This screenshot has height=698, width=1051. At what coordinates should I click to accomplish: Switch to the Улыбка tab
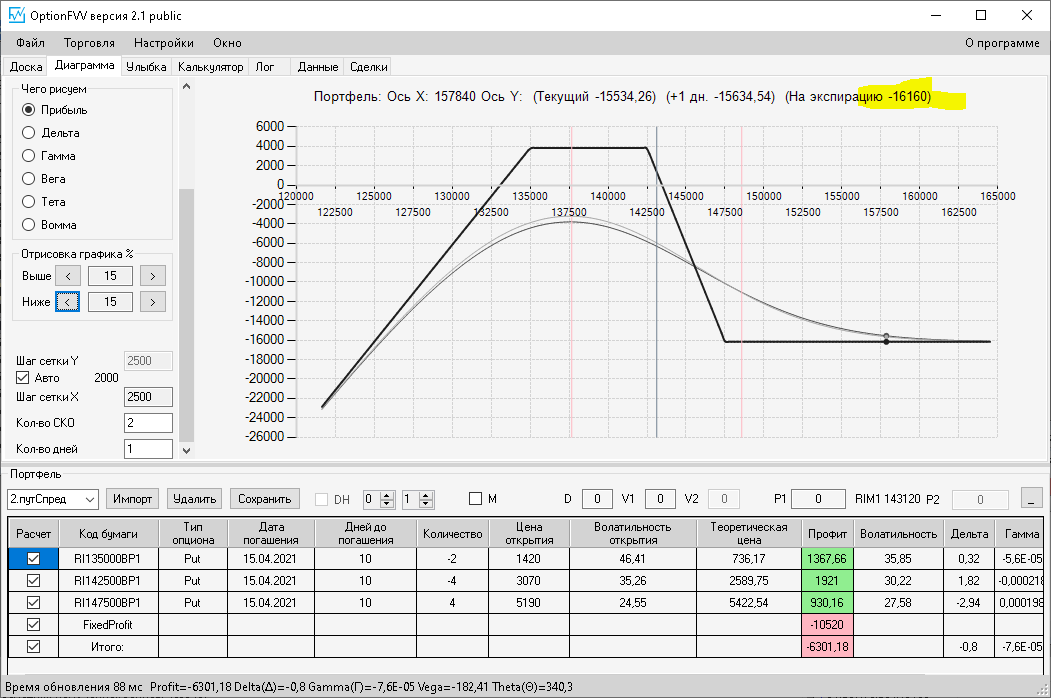tap(146, 66)
